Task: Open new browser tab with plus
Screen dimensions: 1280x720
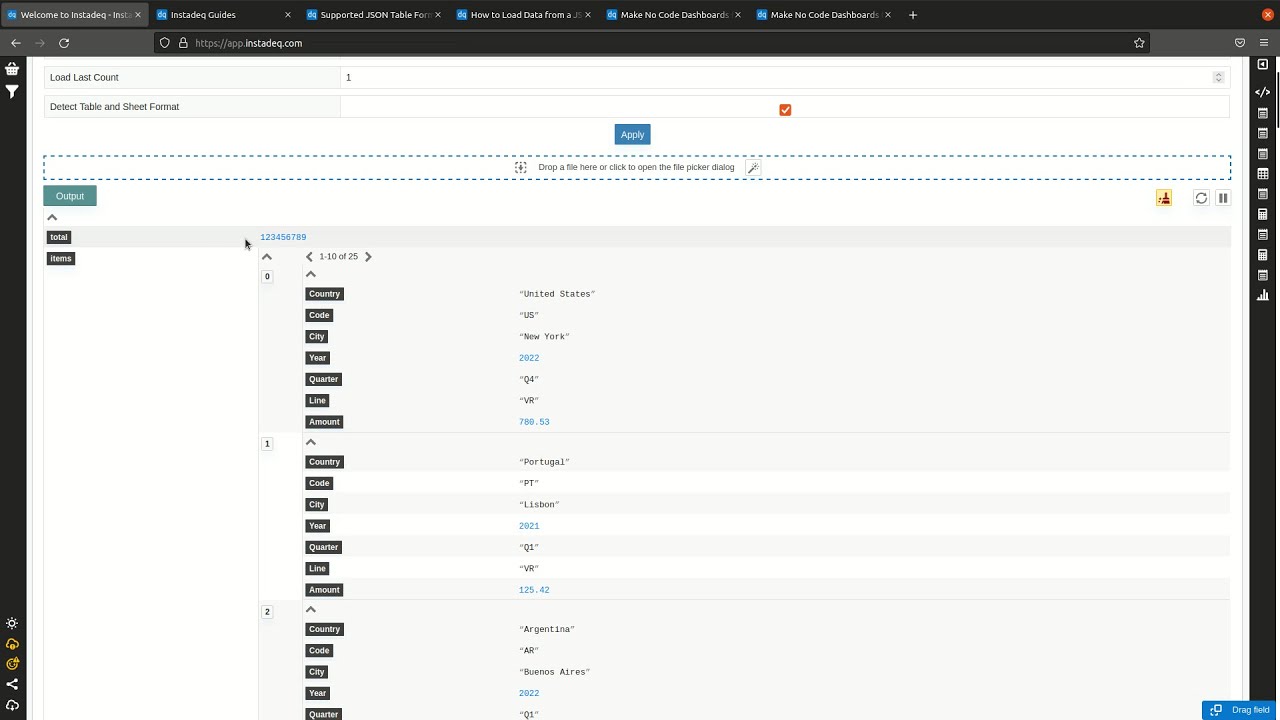Action: tap(912, 15)
